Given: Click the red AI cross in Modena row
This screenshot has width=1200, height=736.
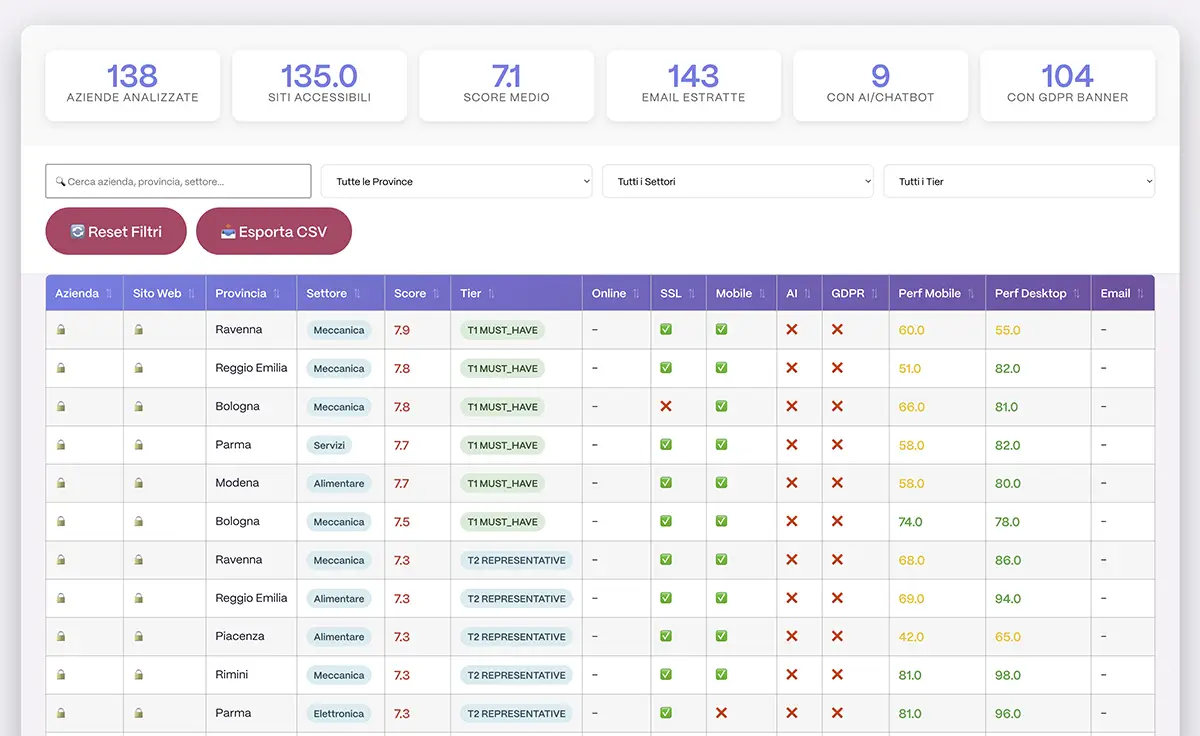Looking at the screenshot, I should [x=792, y=483].
